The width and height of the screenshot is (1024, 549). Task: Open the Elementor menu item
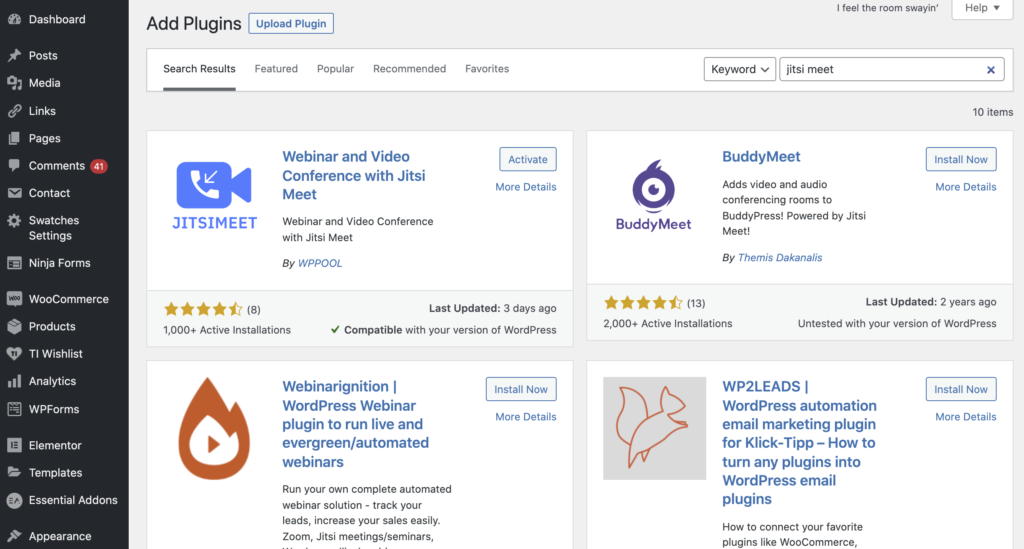click(x=64, y=445)
